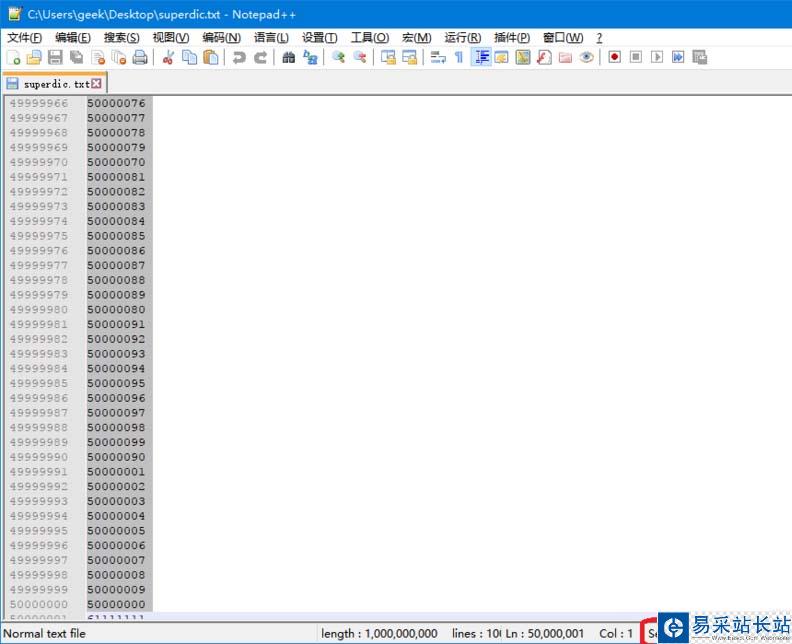Paste the clipboard contents with the Paste icon
The width and height of the screenshot is (792, 644).
pyautogui.click(x=211, y=58)
